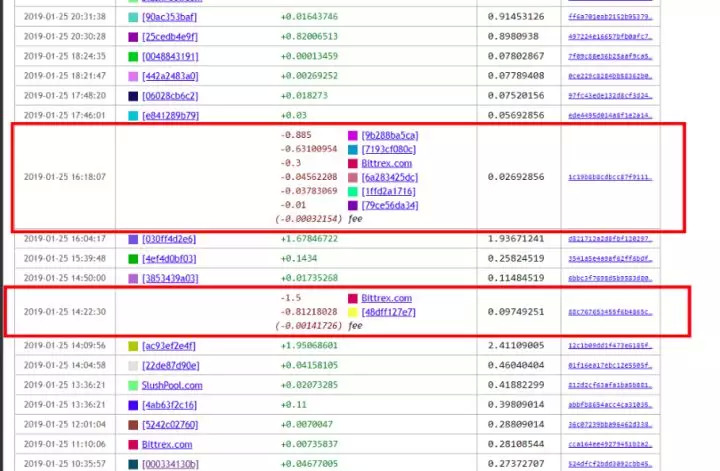
Task: Click purple swatch beside [25cedb4e9f]
Action: coord(133,37)
